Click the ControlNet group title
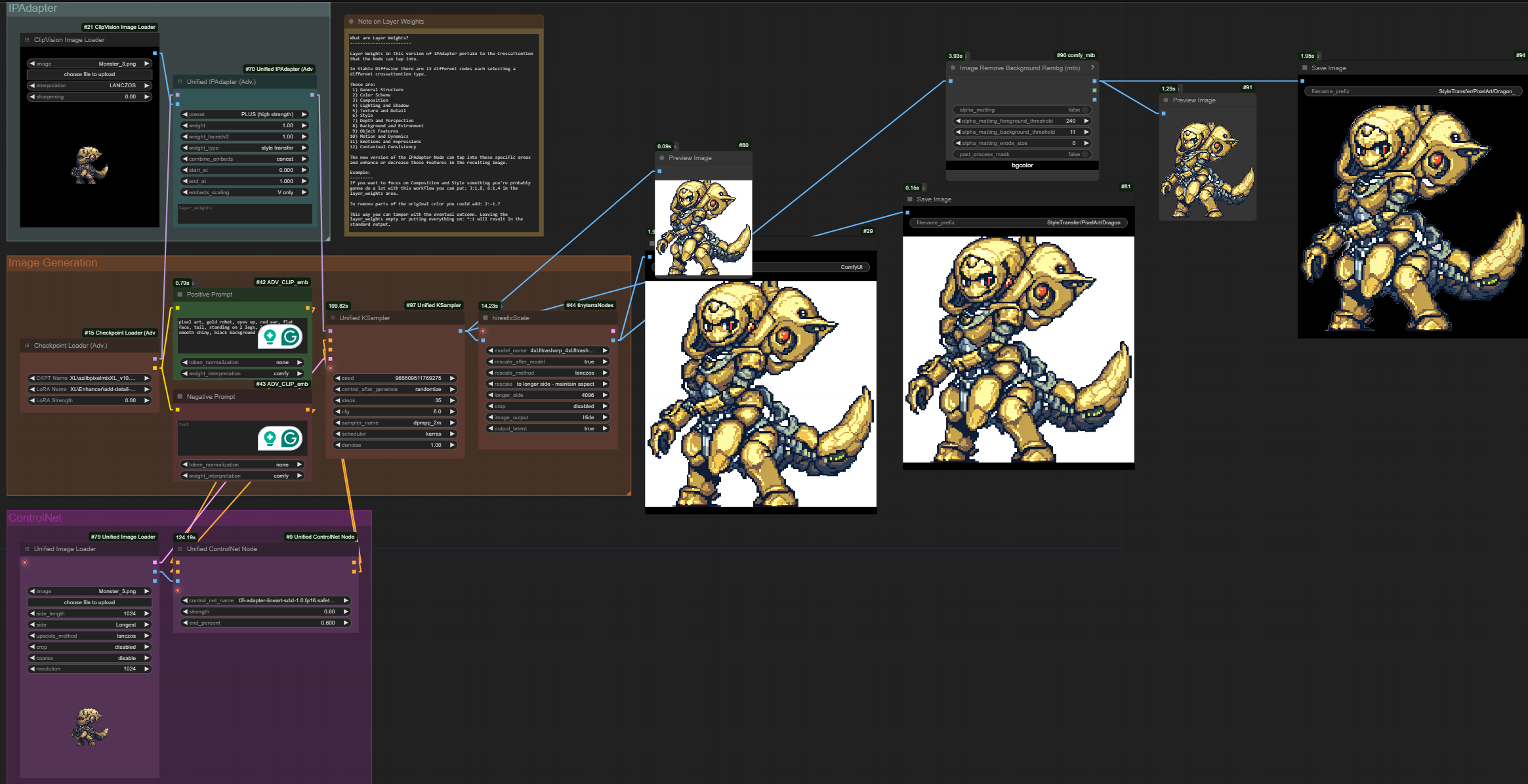 (35, 518)
